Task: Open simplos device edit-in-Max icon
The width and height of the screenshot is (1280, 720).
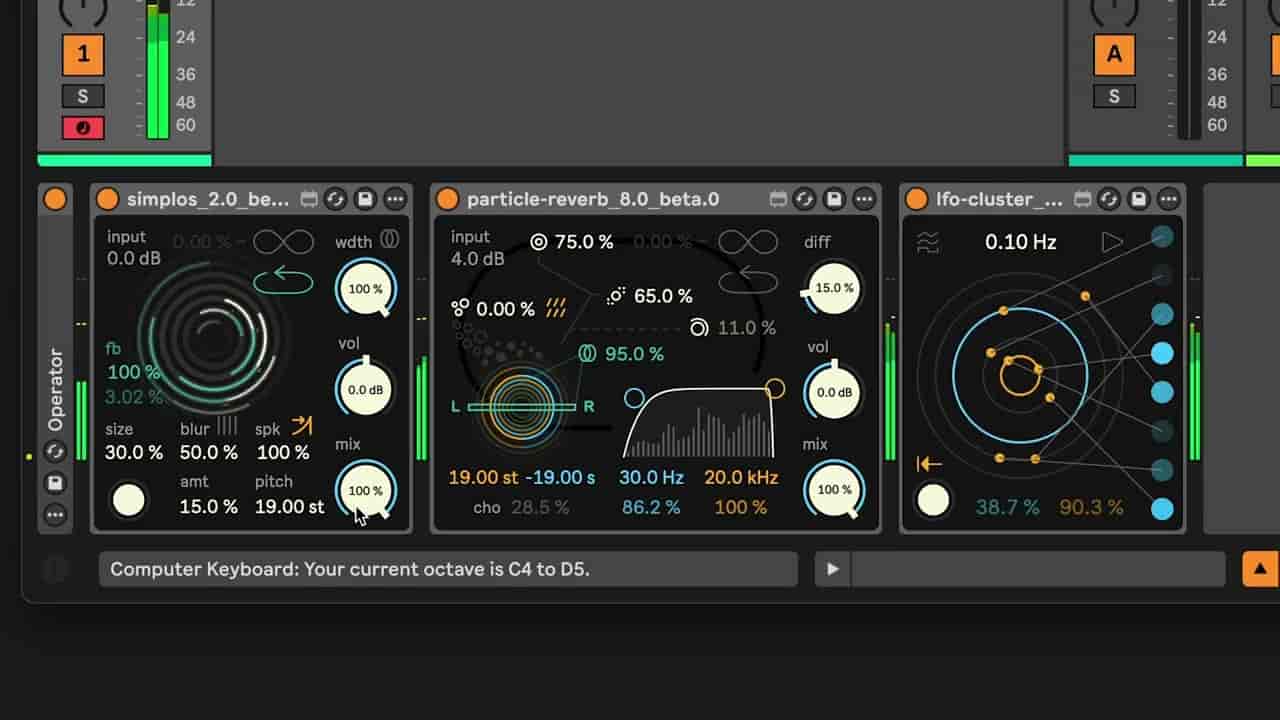Action: click(x=309, y=199)
